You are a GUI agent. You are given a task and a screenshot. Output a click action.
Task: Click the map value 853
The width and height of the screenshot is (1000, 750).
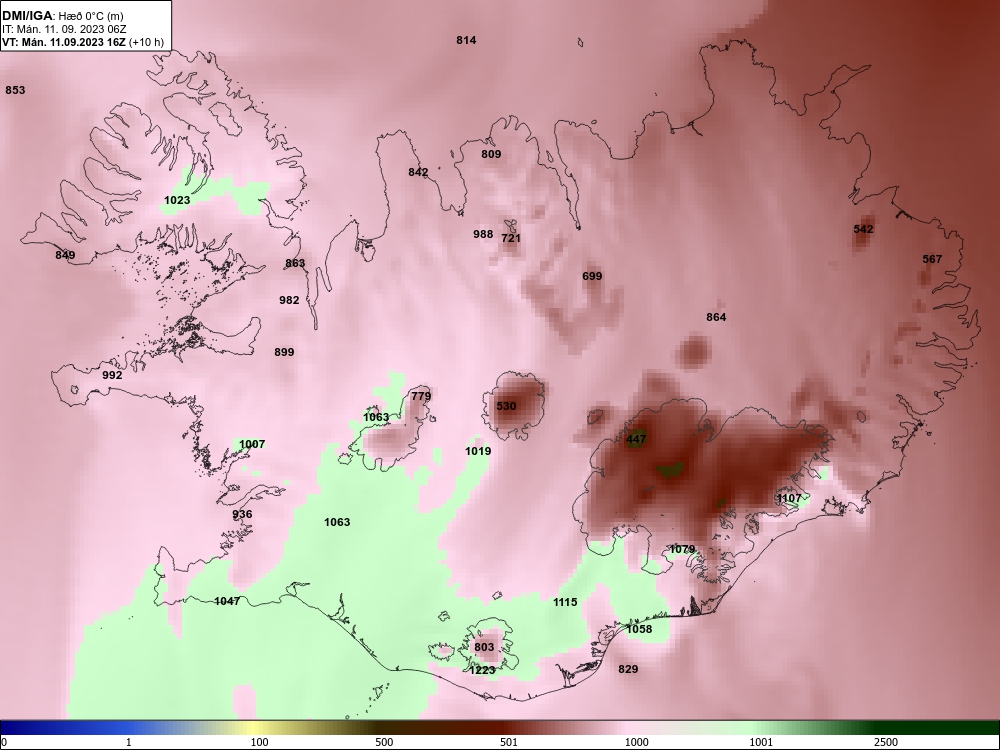coord(15,91)
